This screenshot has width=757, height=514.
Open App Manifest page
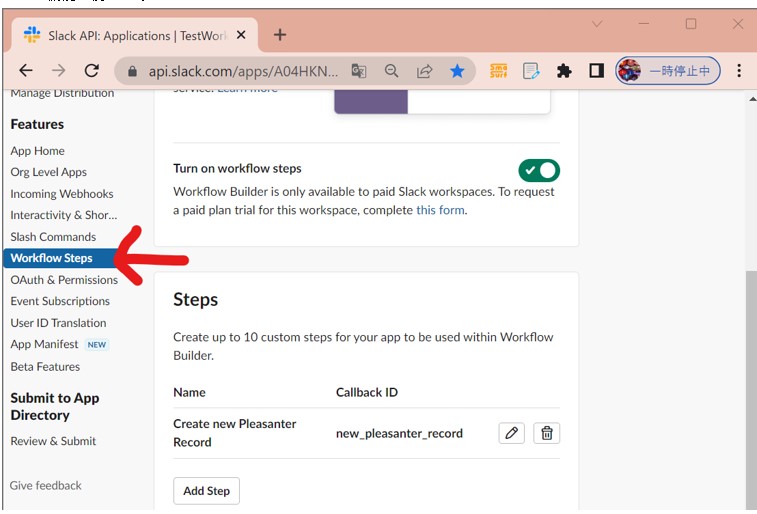(44, 344)
